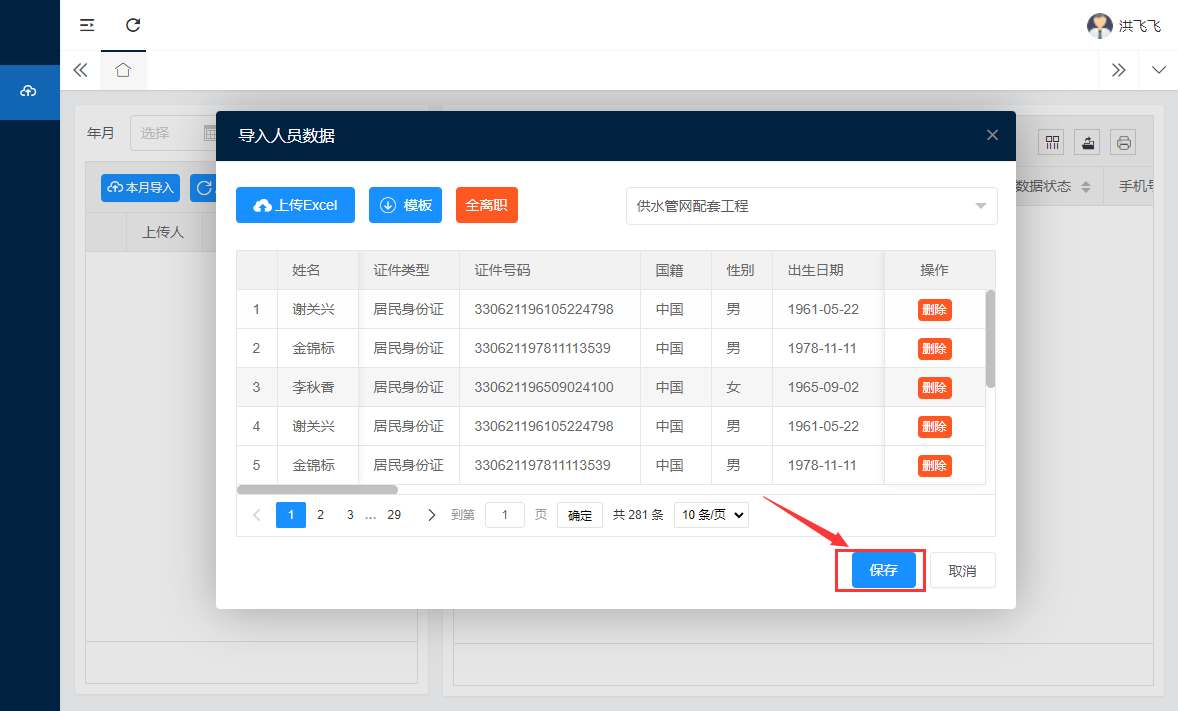Click the table vertical scrollbar
Screen dimensions: 1178x711
[x=990, y=339]
